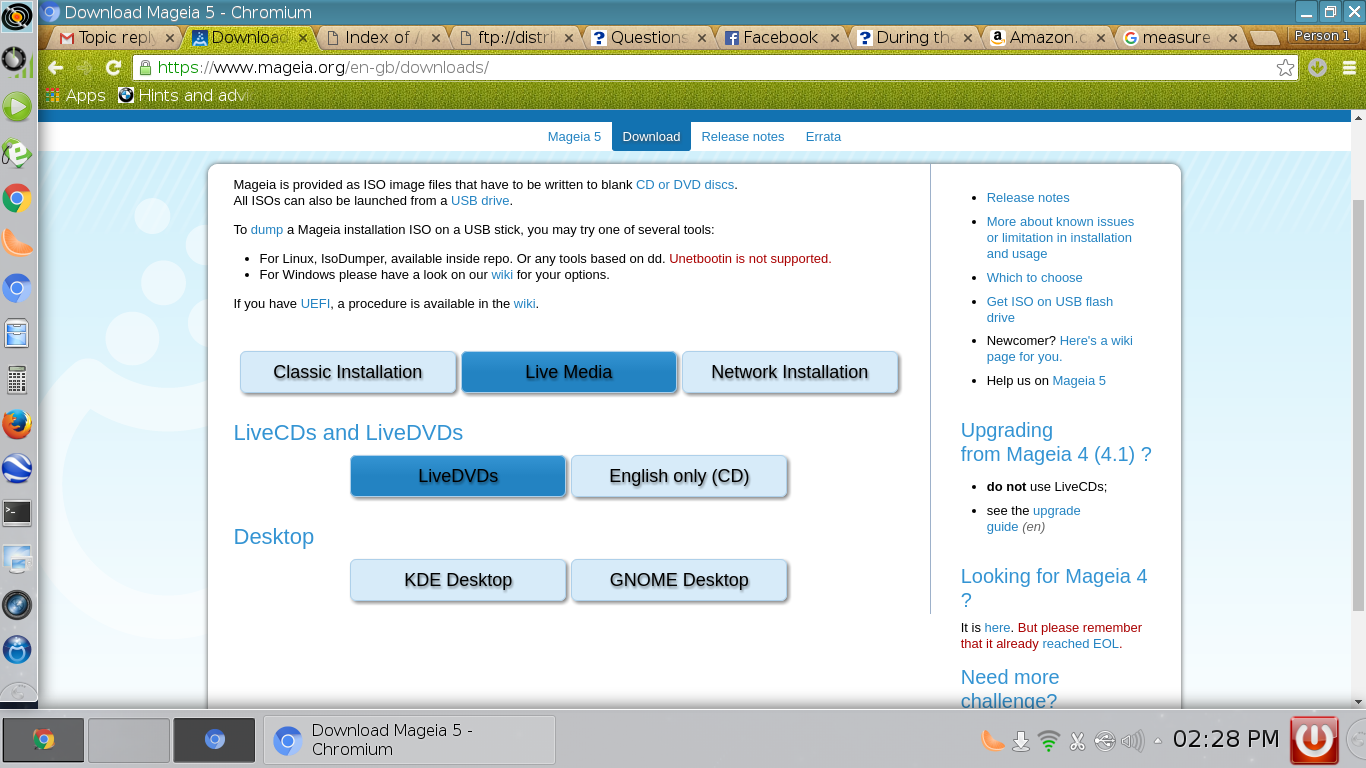Screen dimensions: 1366x768
Task: Click the 02:28 PM clock
Action: tap(1226, 739)
